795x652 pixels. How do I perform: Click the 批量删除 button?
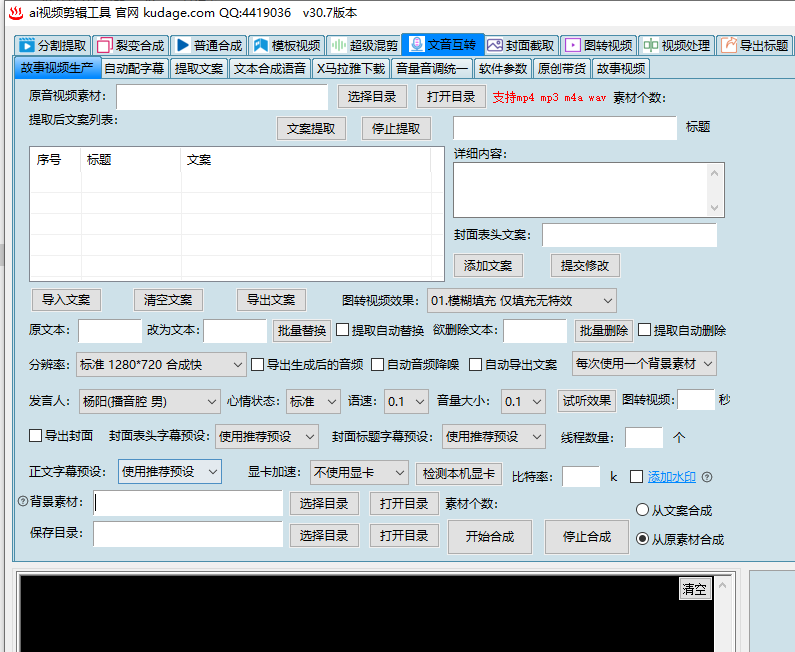point(604,331)
